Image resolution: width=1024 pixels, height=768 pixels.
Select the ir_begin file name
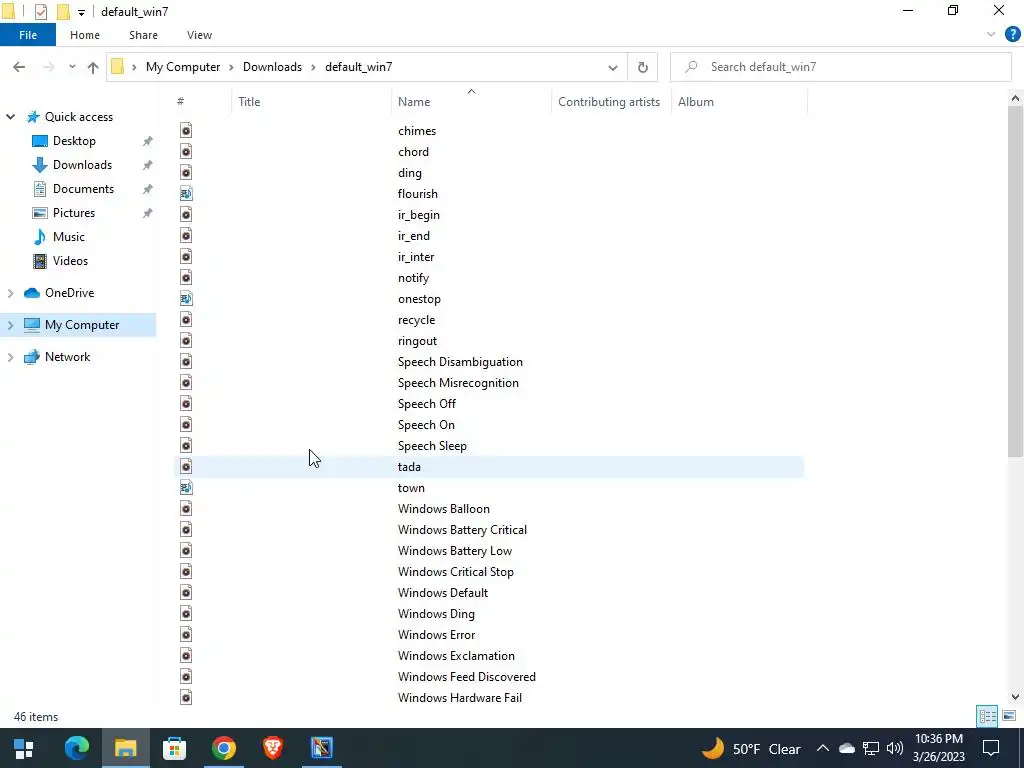(x=419, y=215)
